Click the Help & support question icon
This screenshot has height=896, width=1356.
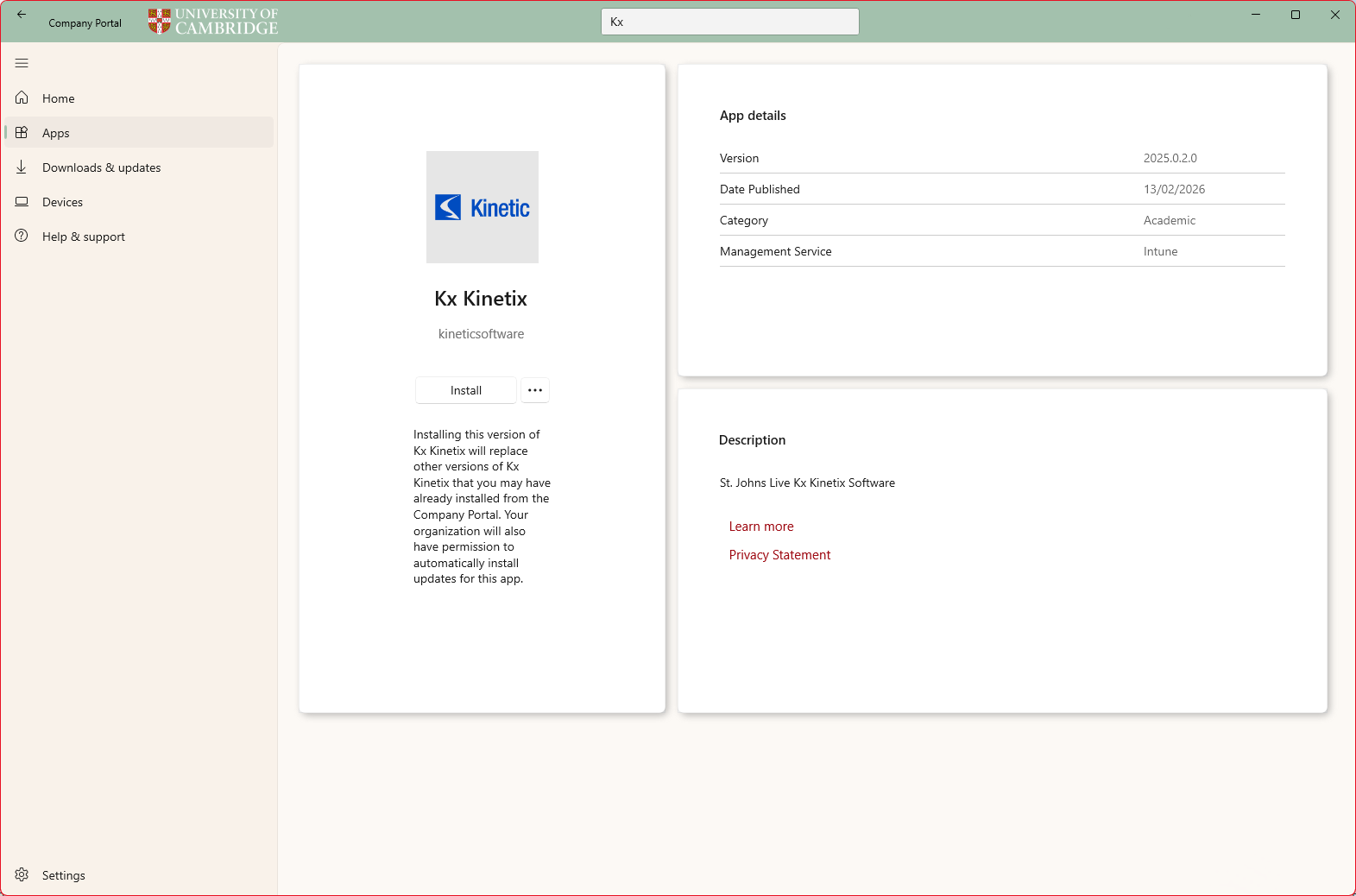22,236
